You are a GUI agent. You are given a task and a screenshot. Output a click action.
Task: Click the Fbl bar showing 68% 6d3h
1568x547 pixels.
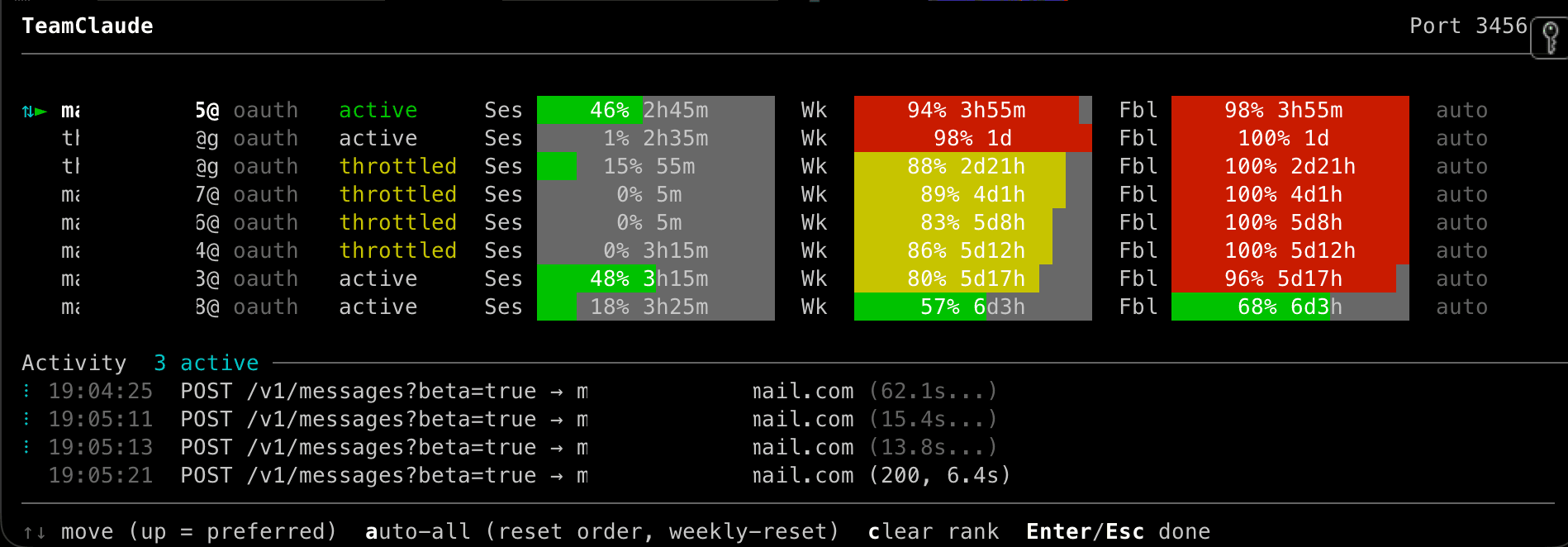(x=1290, y=307)
